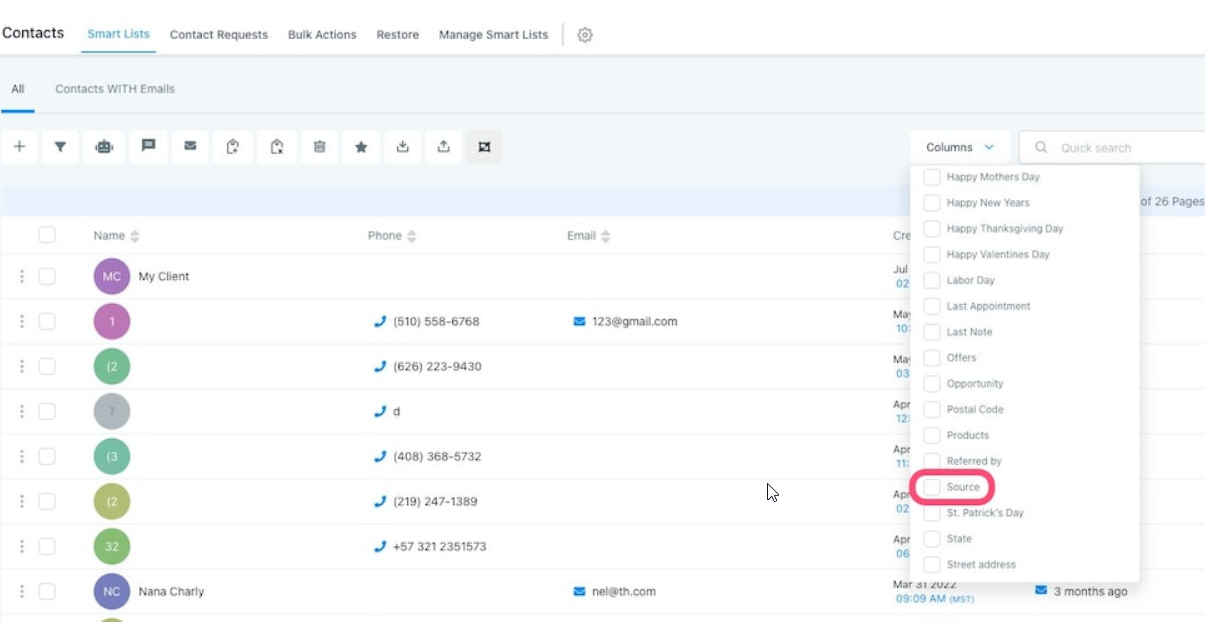Image resolution: width=1205 pixels, height=622 pixels.
Task: Select the My Client row checkbox
Action: coord(47,276)
